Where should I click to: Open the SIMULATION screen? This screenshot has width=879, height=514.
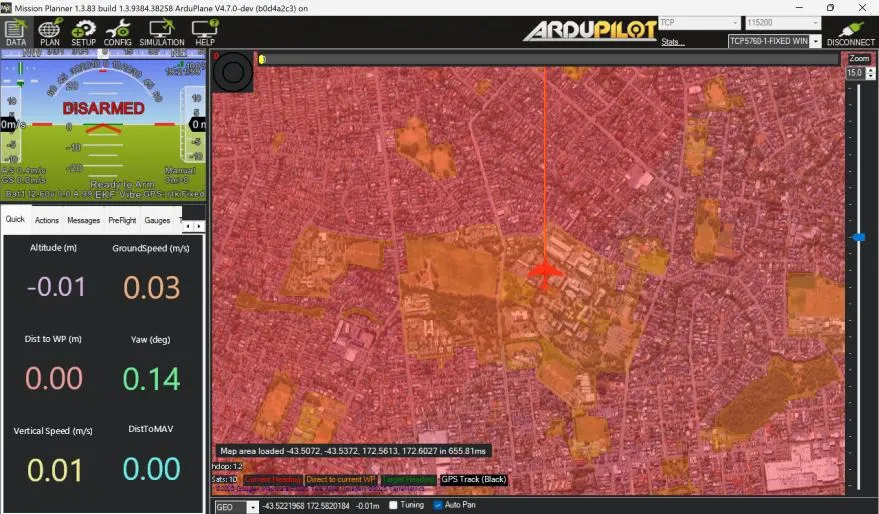click(x=161, y=33)
